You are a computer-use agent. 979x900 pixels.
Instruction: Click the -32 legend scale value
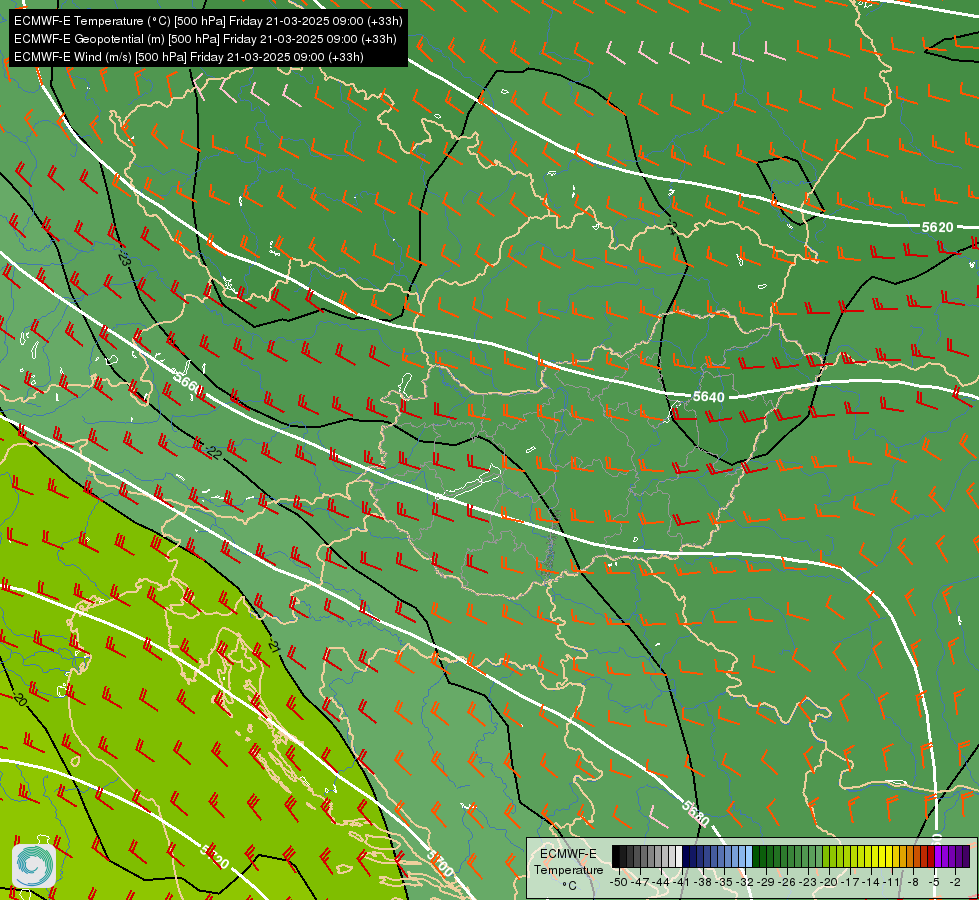point(744,882)
